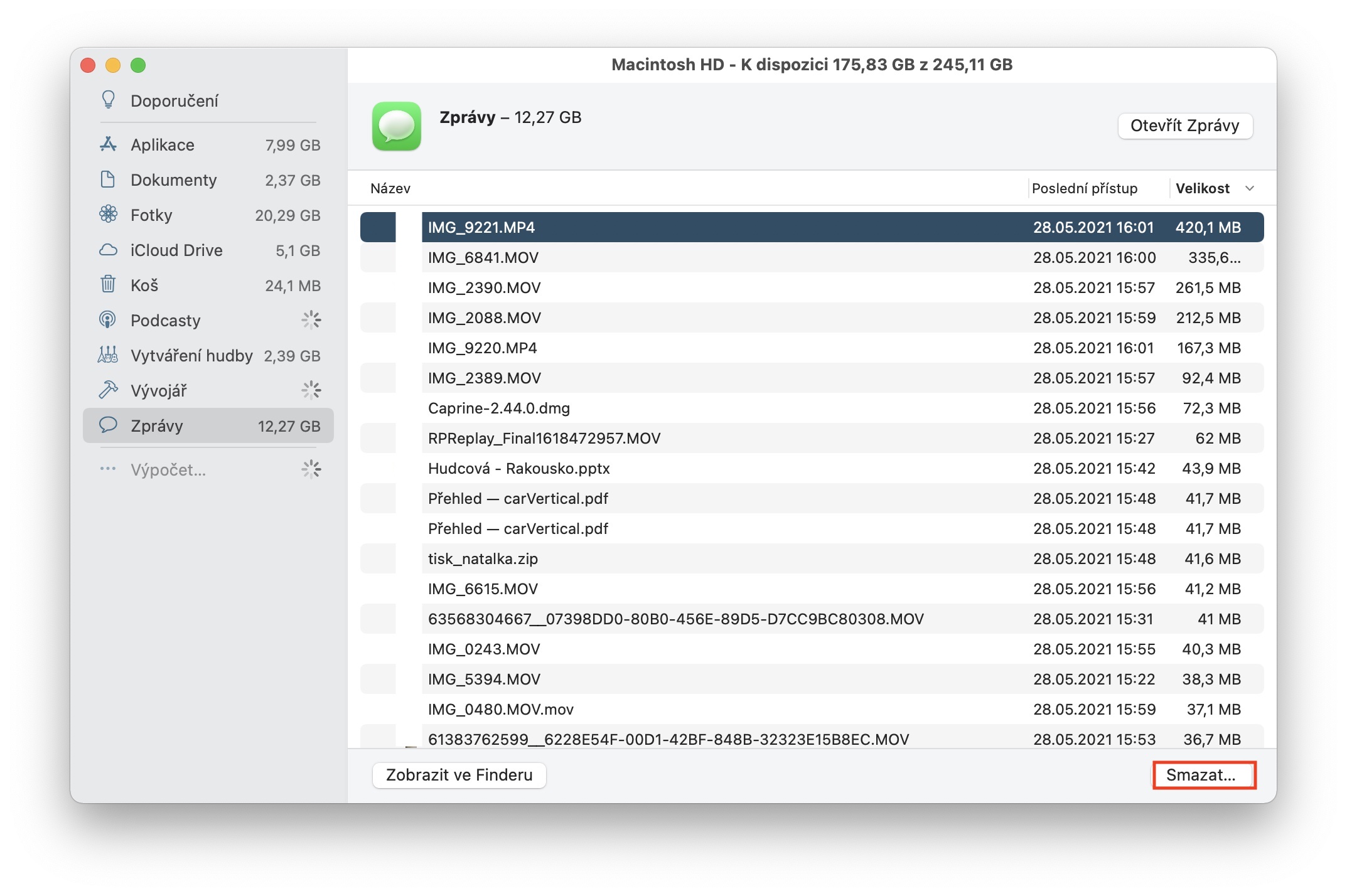Select file Caprine-2.44.0.dmg in list
Screen dimensions: 1347x896
[x=499, y=408]
